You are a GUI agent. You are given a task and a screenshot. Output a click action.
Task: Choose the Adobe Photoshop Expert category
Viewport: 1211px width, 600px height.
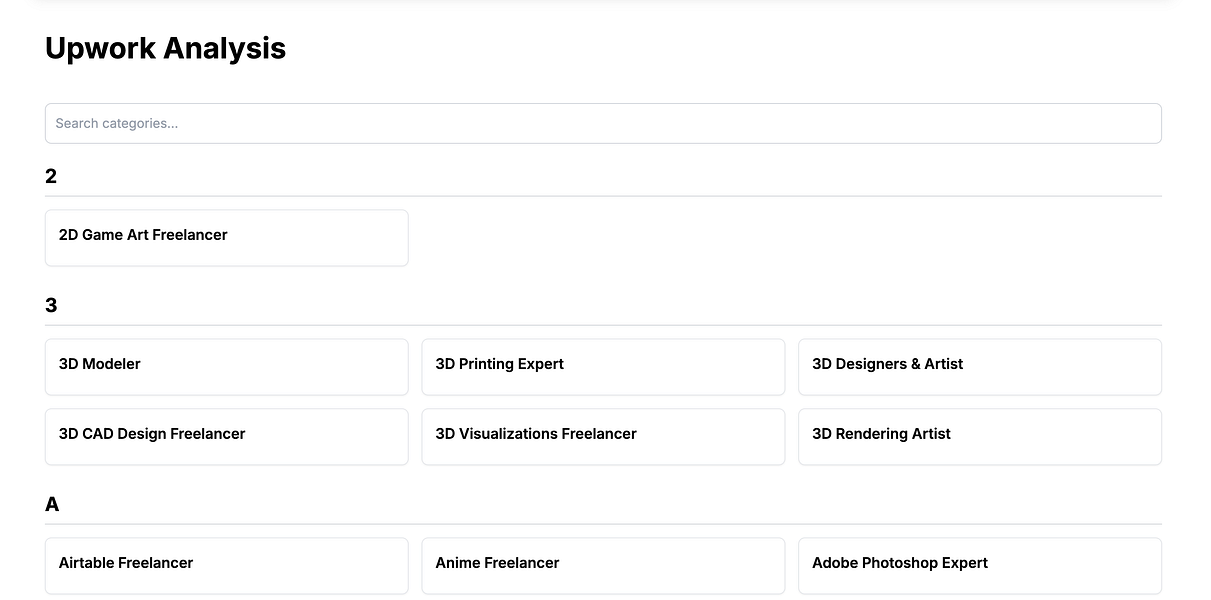[x=979, y=565]
